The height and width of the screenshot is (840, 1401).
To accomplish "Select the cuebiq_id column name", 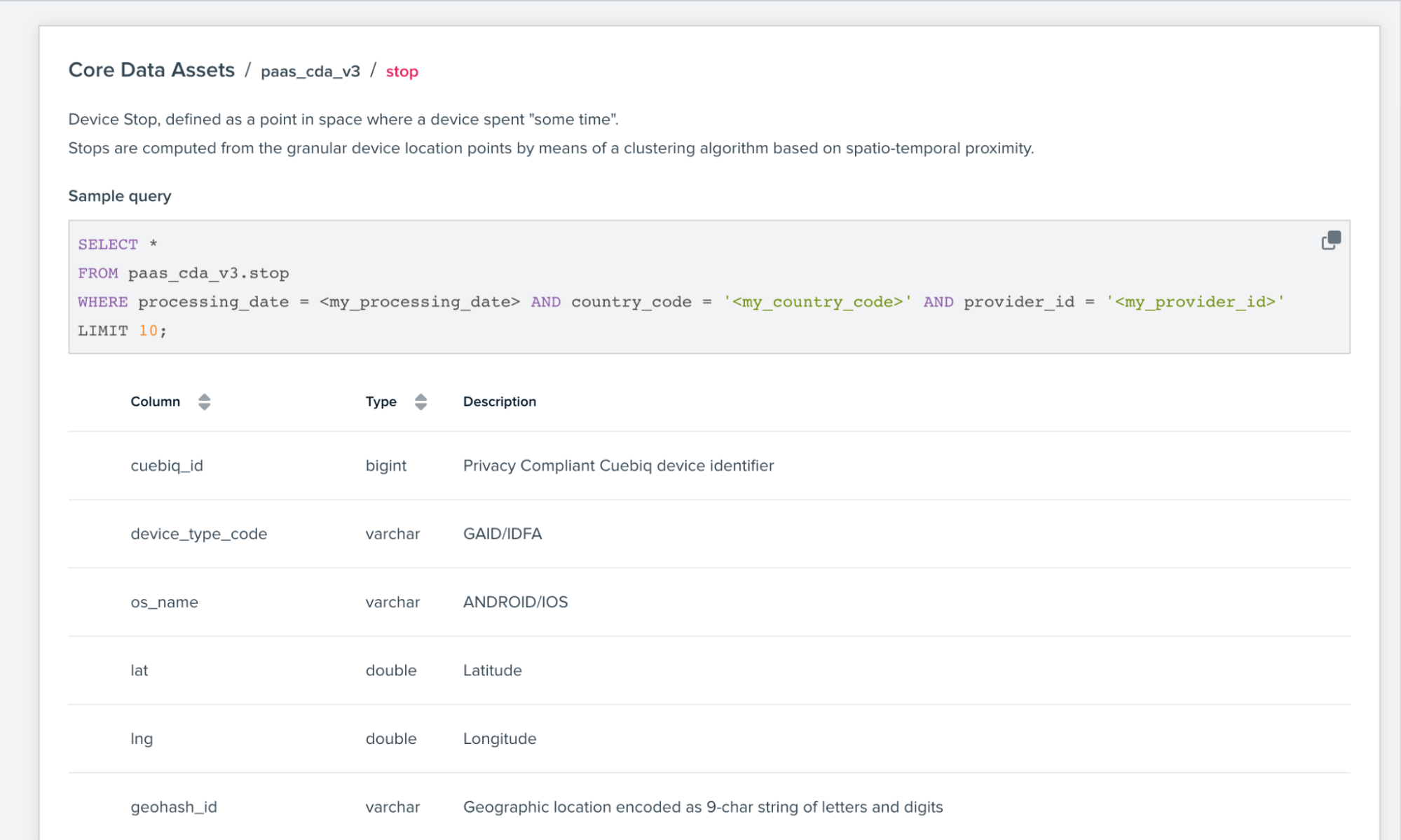I will pos(167,466).
